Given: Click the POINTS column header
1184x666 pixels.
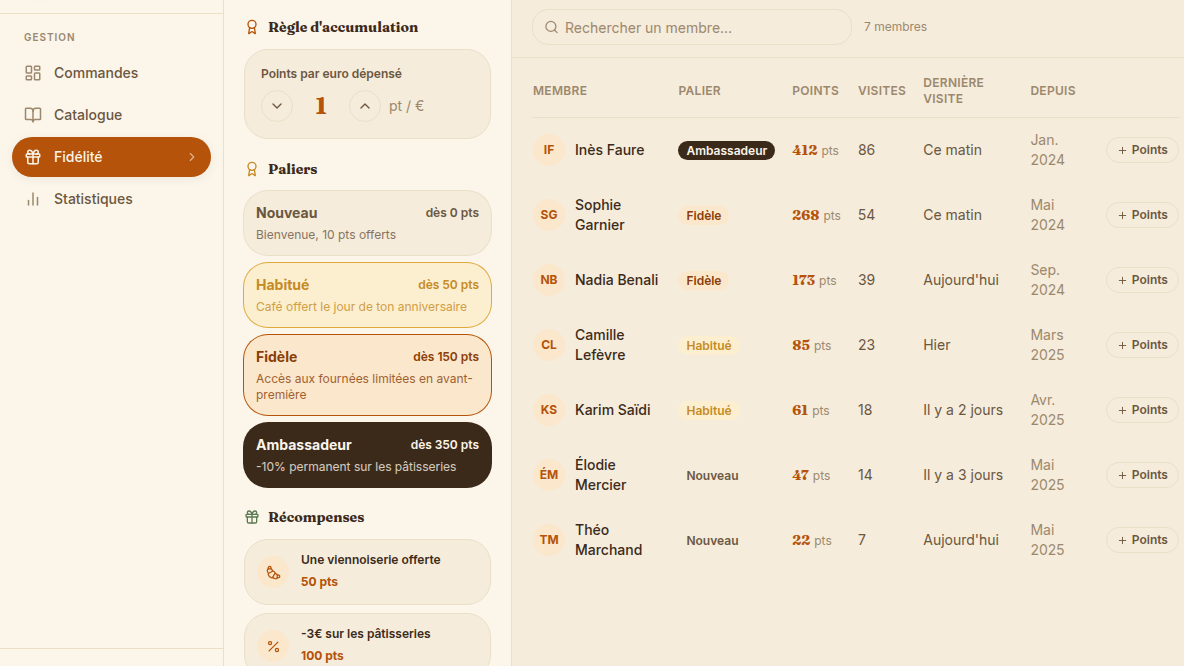Looking at the screenshot, I should tap(816, 91).
